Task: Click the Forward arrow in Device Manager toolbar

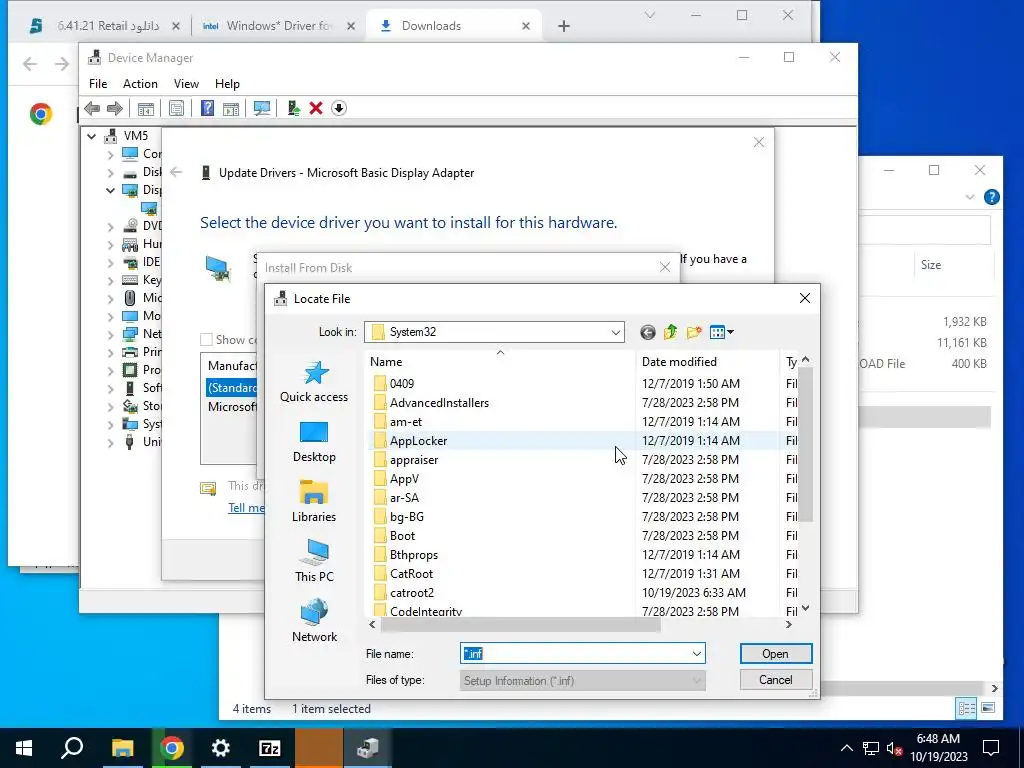Action: pos(114,108)
